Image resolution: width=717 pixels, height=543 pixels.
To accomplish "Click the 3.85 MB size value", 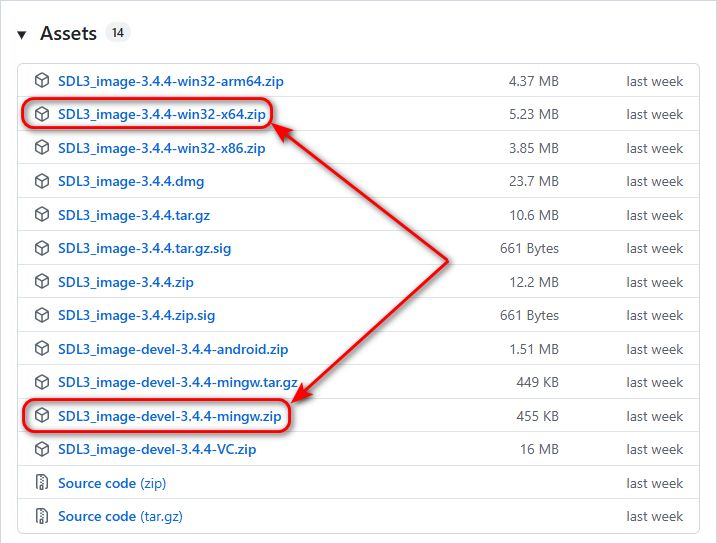I will coord(534,148).
